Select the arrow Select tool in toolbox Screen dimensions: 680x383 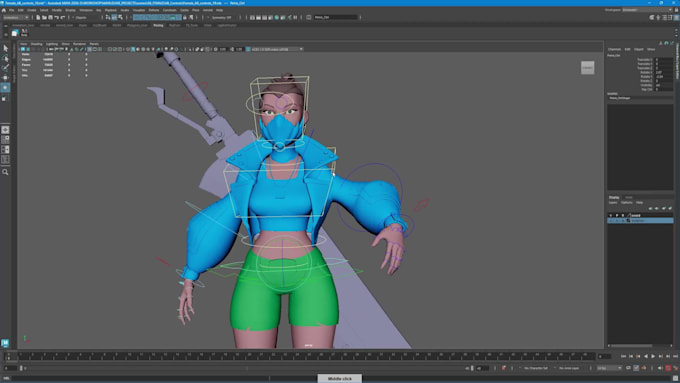[x=5, y=48]
